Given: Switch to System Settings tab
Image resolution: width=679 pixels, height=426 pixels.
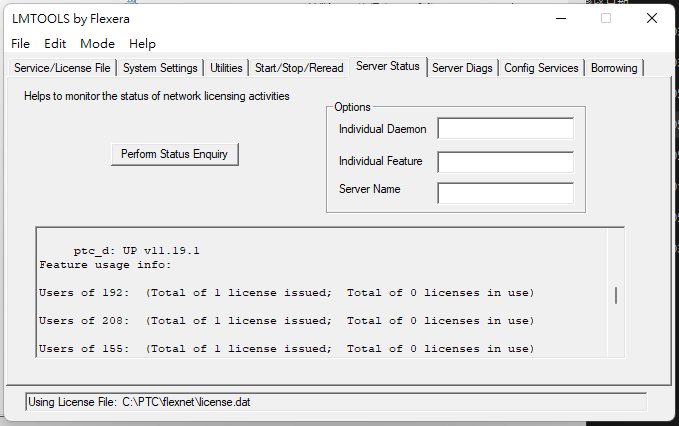Looking at the screenshot, I should click(x=160, y=68).
